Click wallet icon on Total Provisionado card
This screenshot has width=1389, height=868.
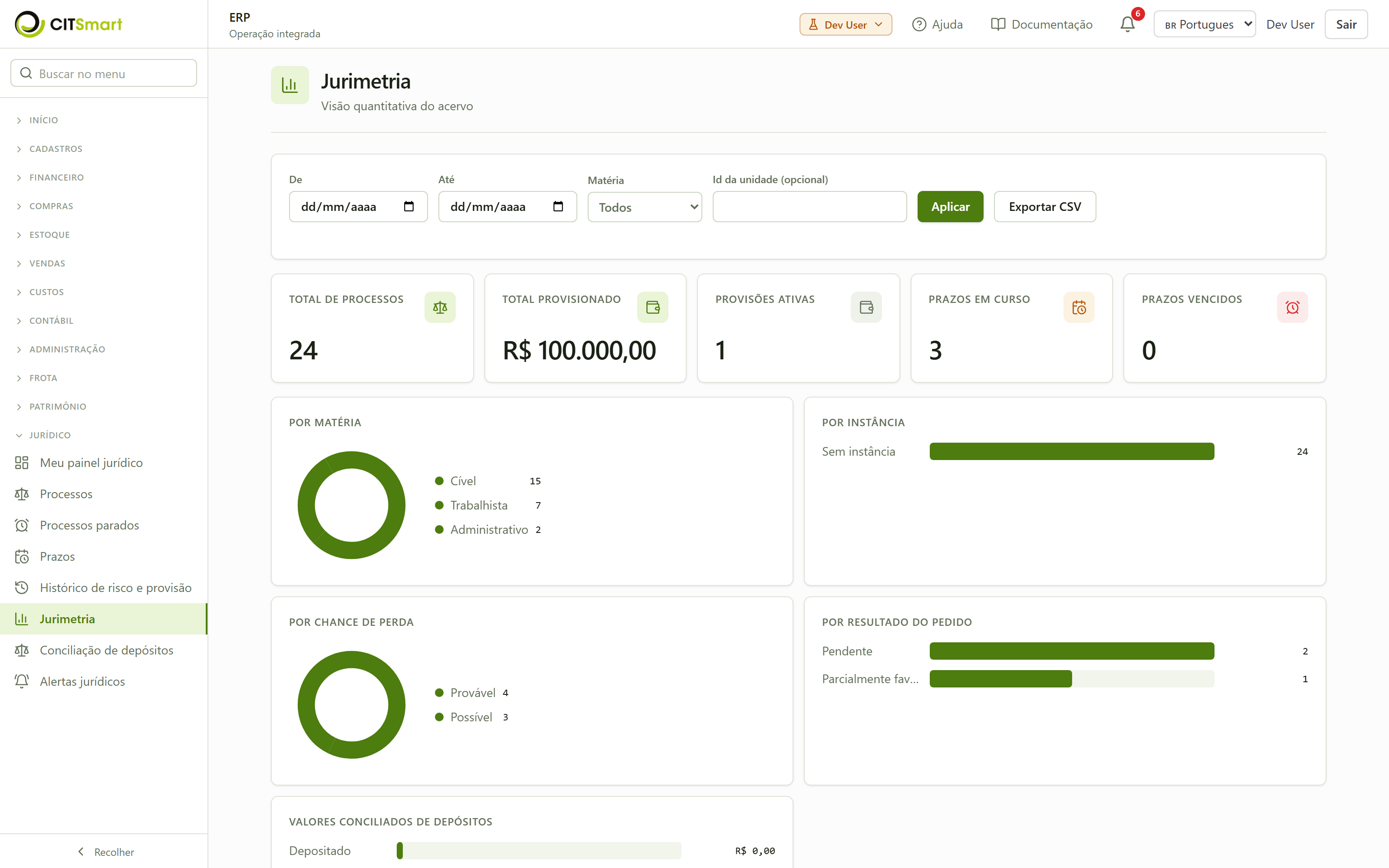point(652,307)
